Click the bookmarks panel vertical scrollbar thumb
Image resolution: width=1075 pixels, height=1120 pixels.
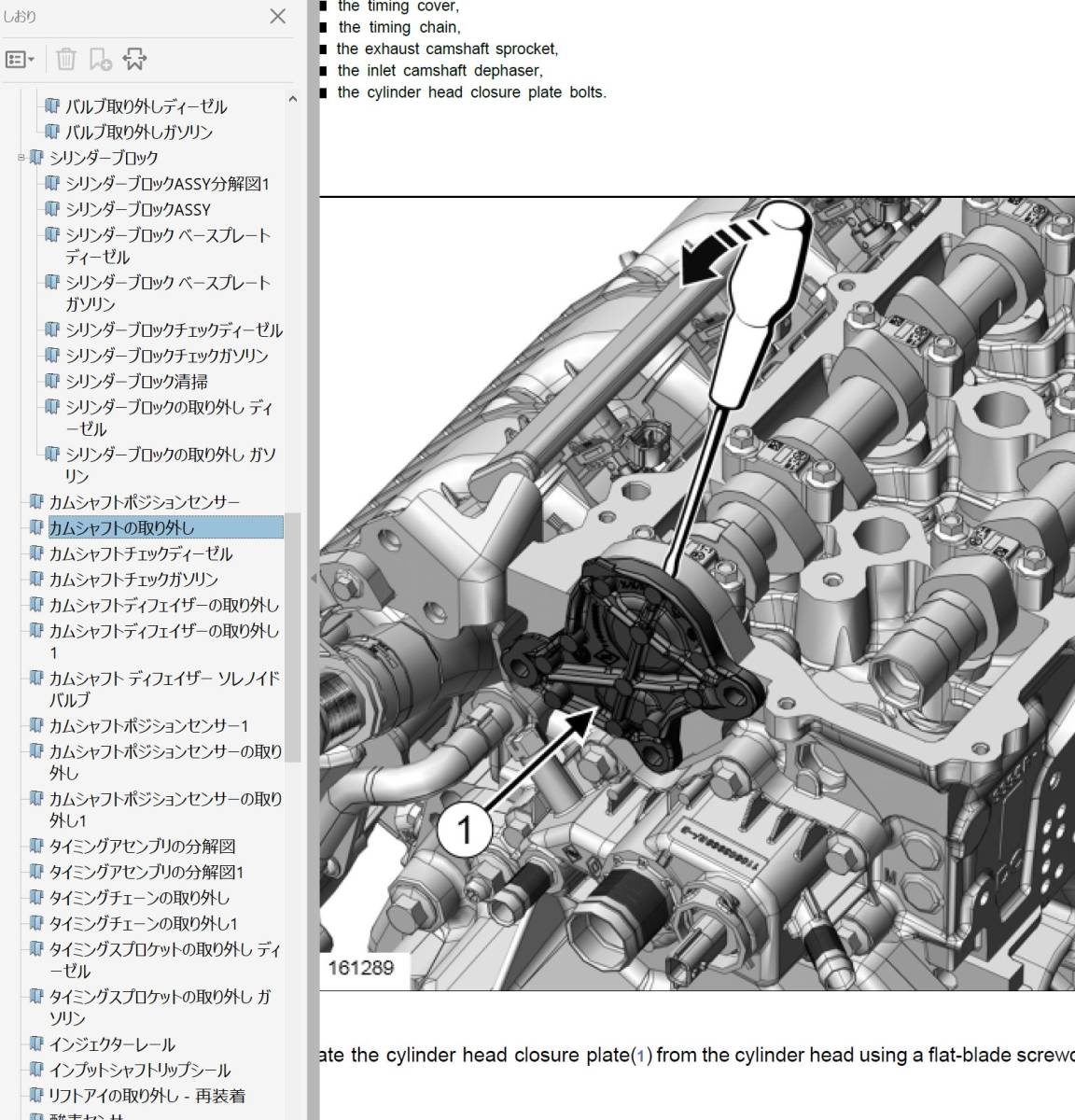pos(292,635)
